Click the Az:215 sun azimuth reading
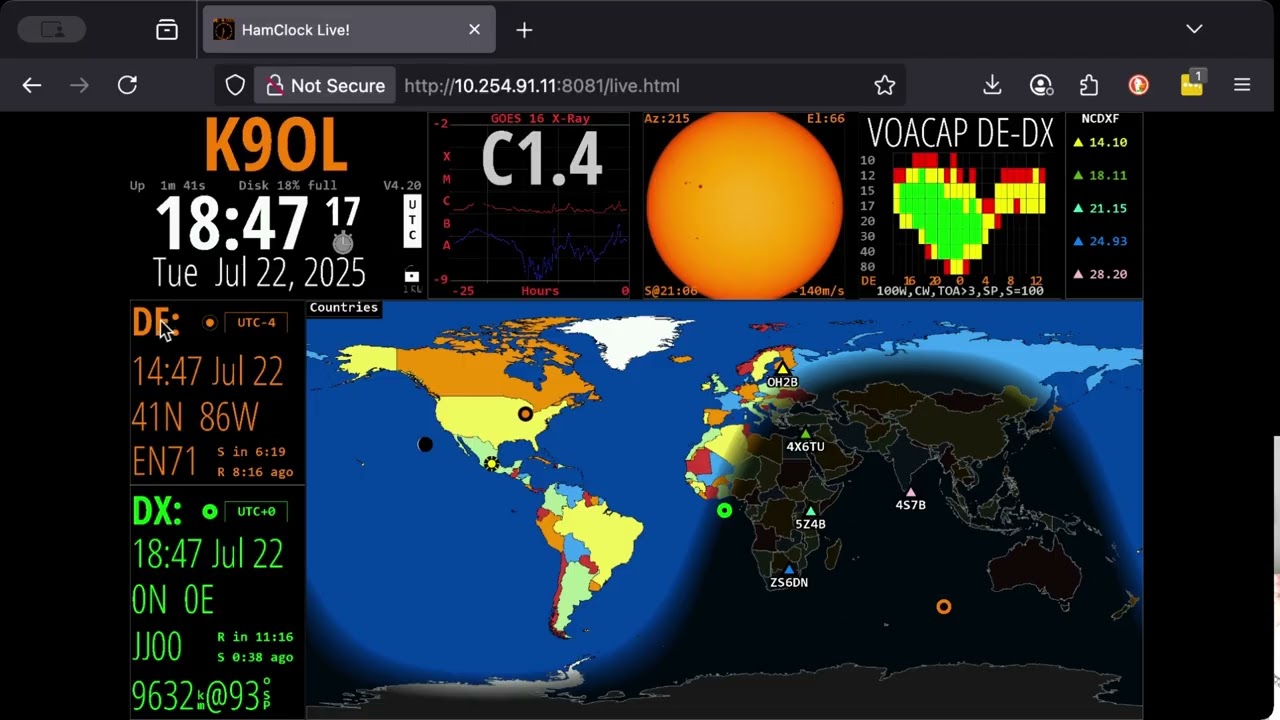The width and height of the screenshot is (1280, 720). 667,119
